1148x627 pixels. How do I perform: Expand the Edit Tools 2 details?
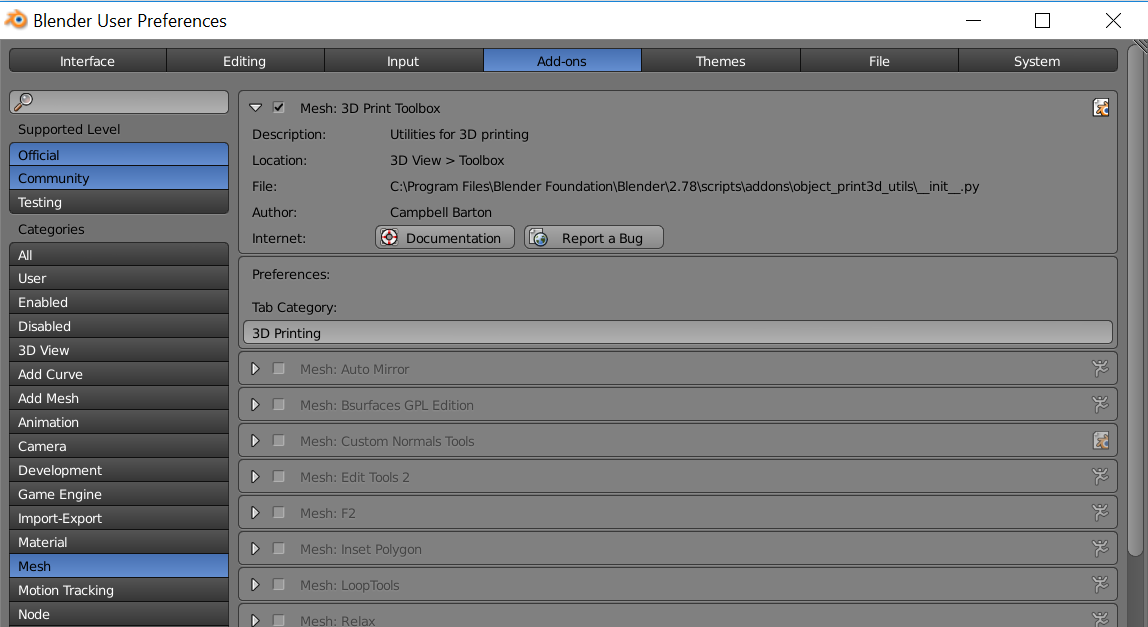[x=256, y=476]
